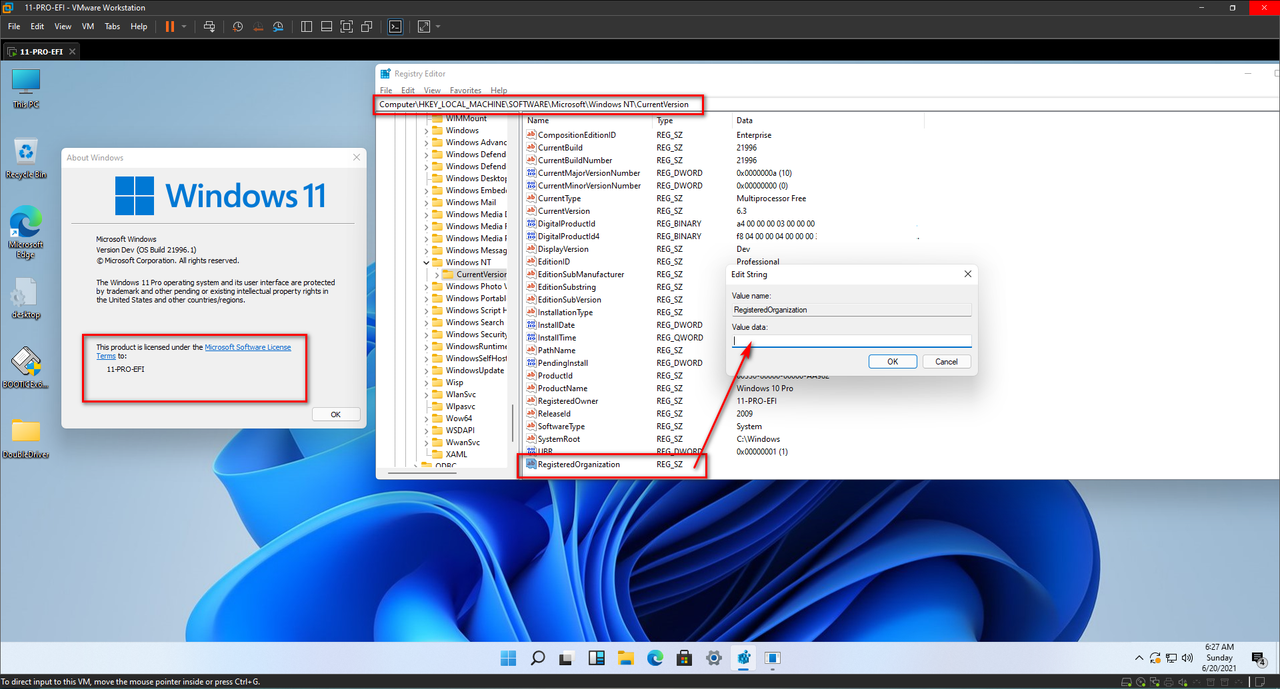Open VMware's VM menu
1280x689 pixels.
[x=87, y=26]
